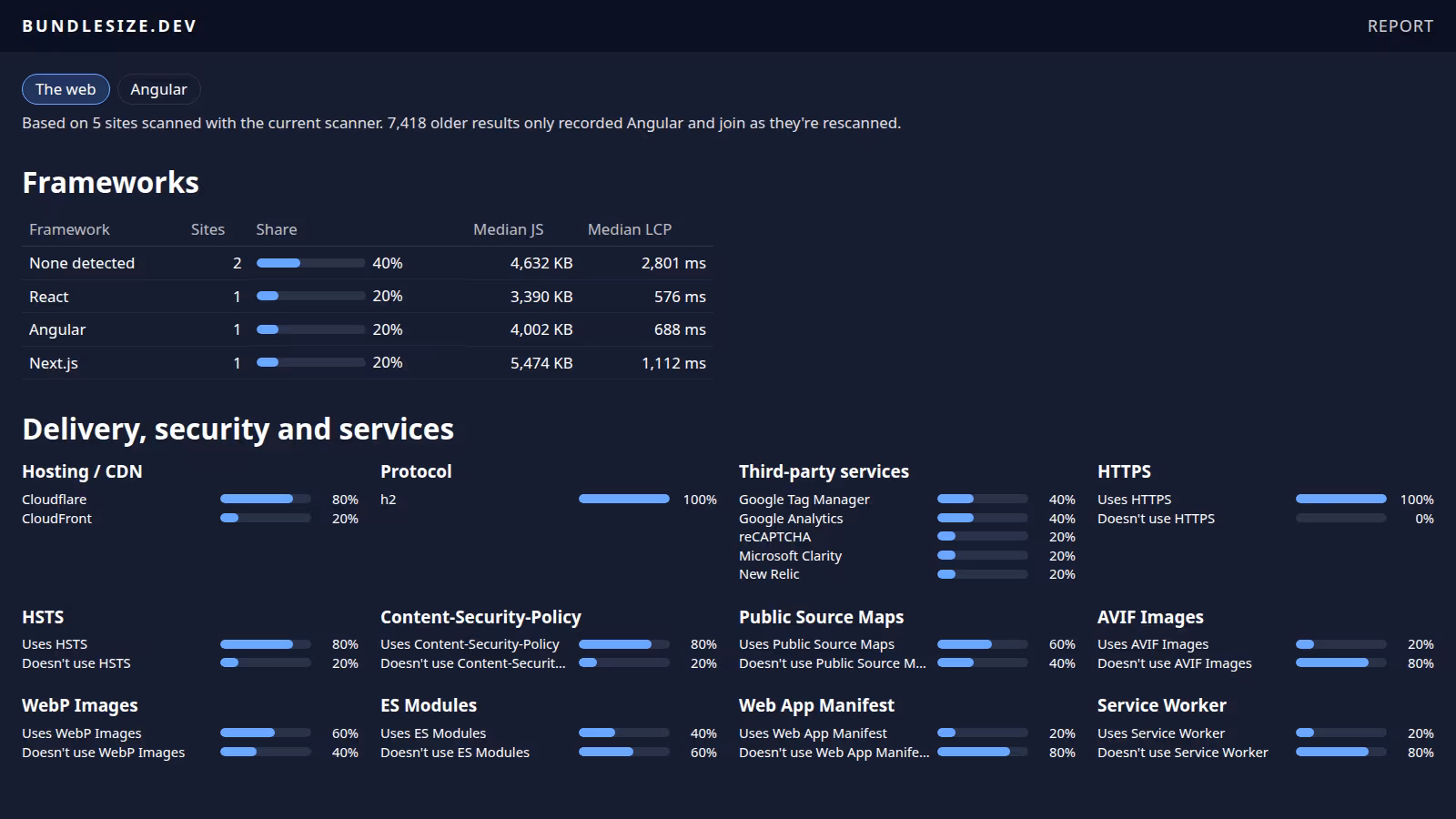Switch to the Angular tab

point(158,89)
